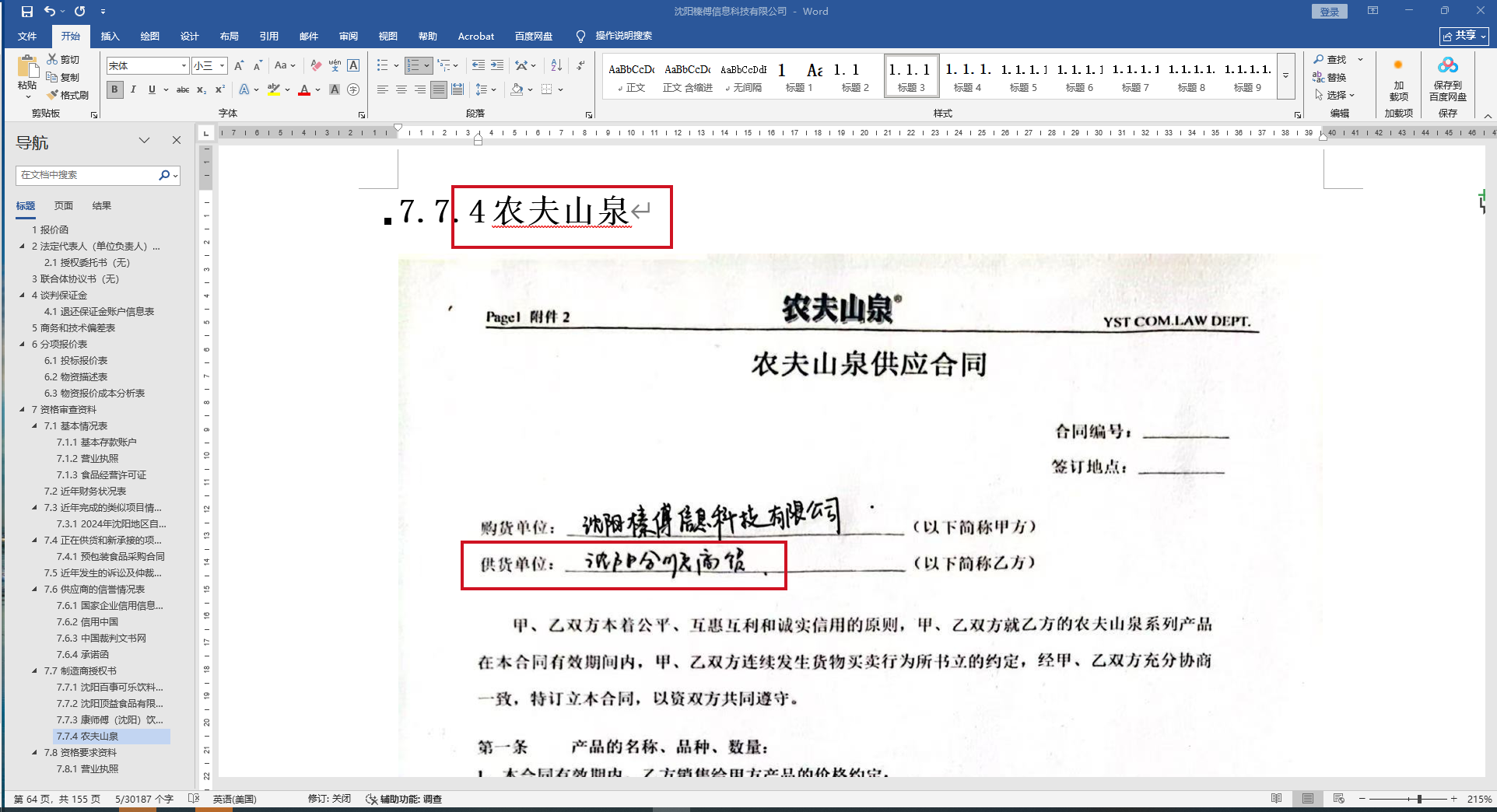The width and height of the screenshot is (1497, 812).
Task: Apply subscript formatting
Action: point(202,89)
